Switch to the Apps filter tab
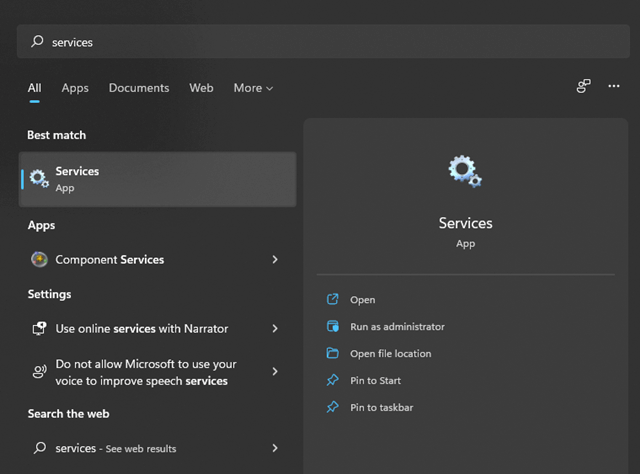The image size is (640, 474). (75, 88)
